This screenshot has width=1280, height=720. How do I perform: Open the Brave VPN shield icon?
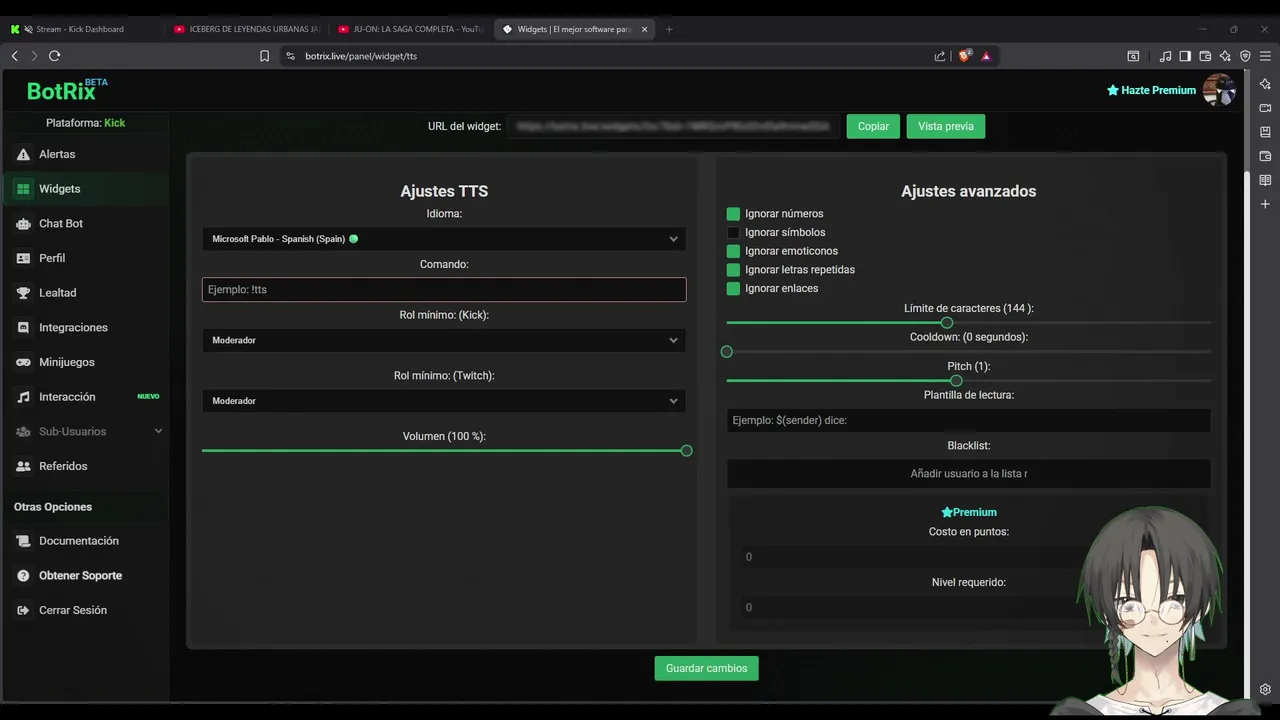(x=1245, y=56)
